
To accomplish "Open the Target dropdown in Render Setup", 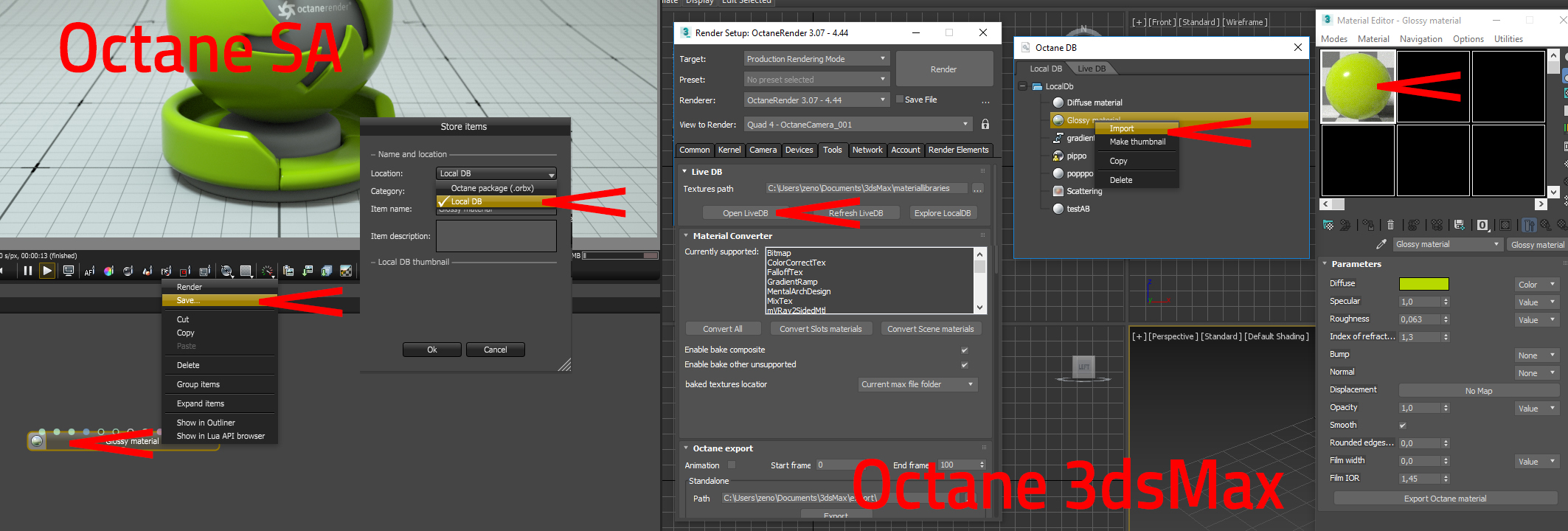I will point(816,59).
